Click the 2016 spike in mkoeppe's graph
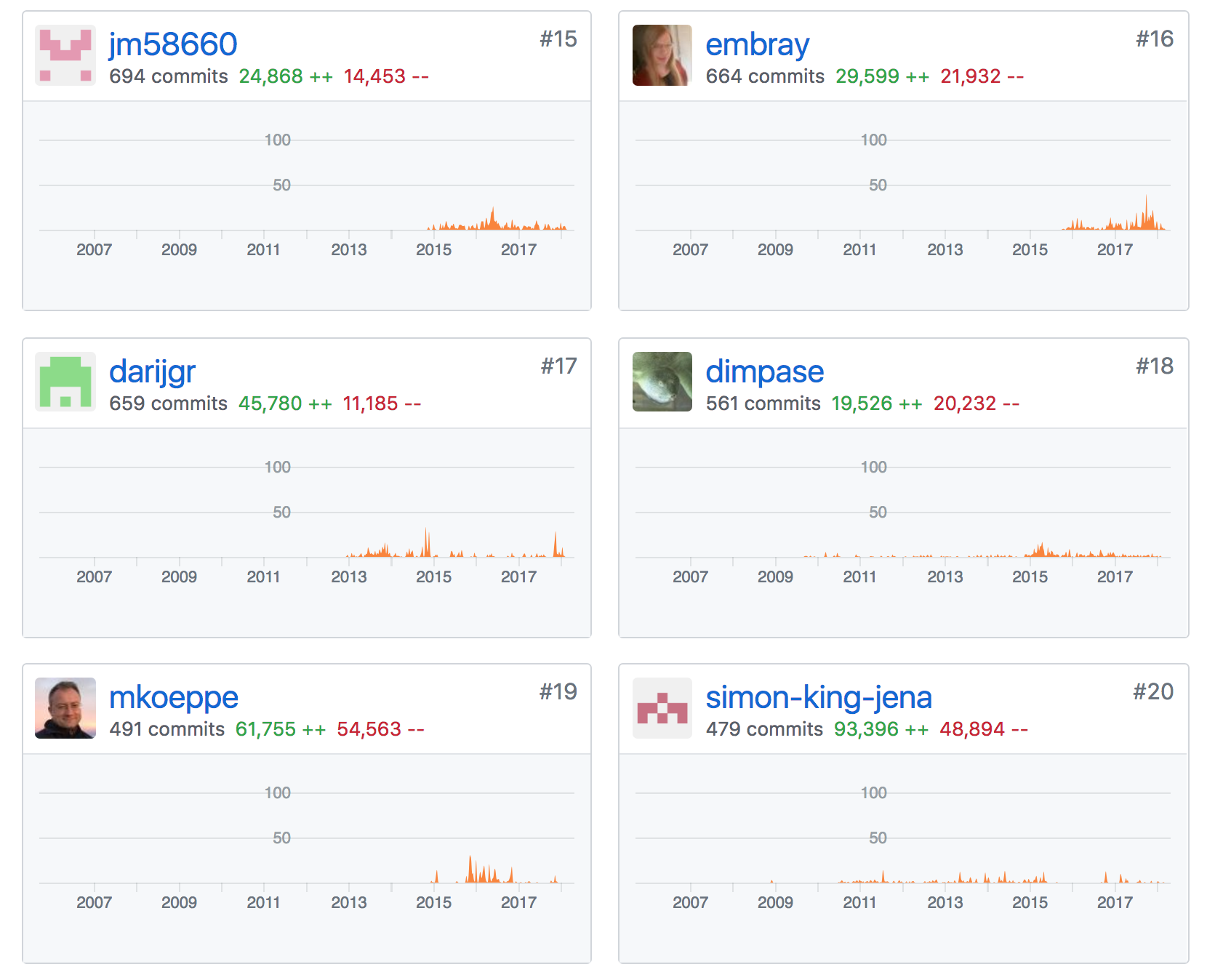The width and height of the screenshot is (1207, 980). 470,869
